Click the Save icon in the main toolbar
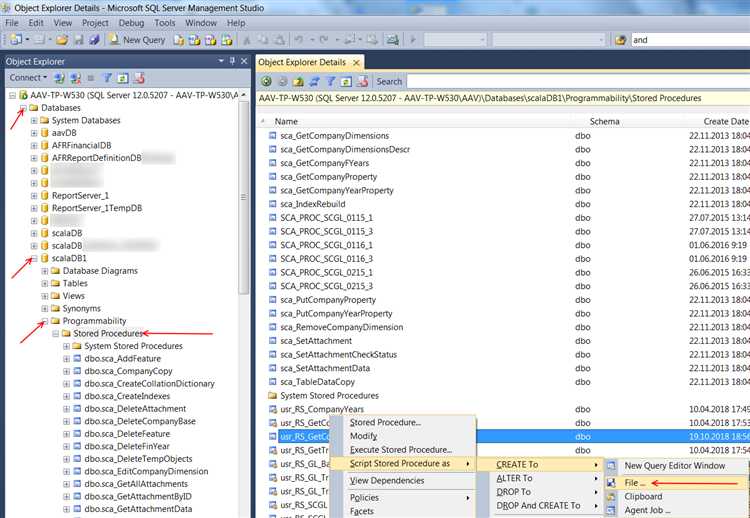 coord(78,40)
